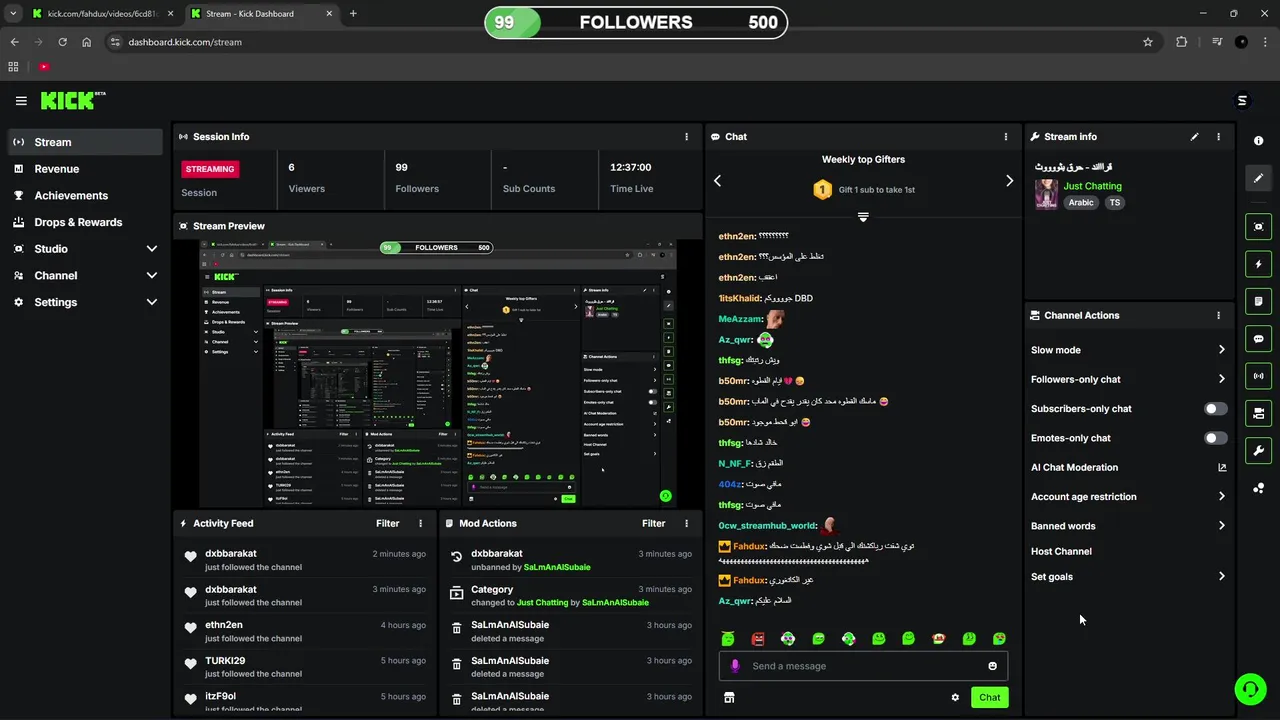Click the broadcast signal sidebar icon
This screenshot has width=1280, height=720.
[x=1258, y=376]
